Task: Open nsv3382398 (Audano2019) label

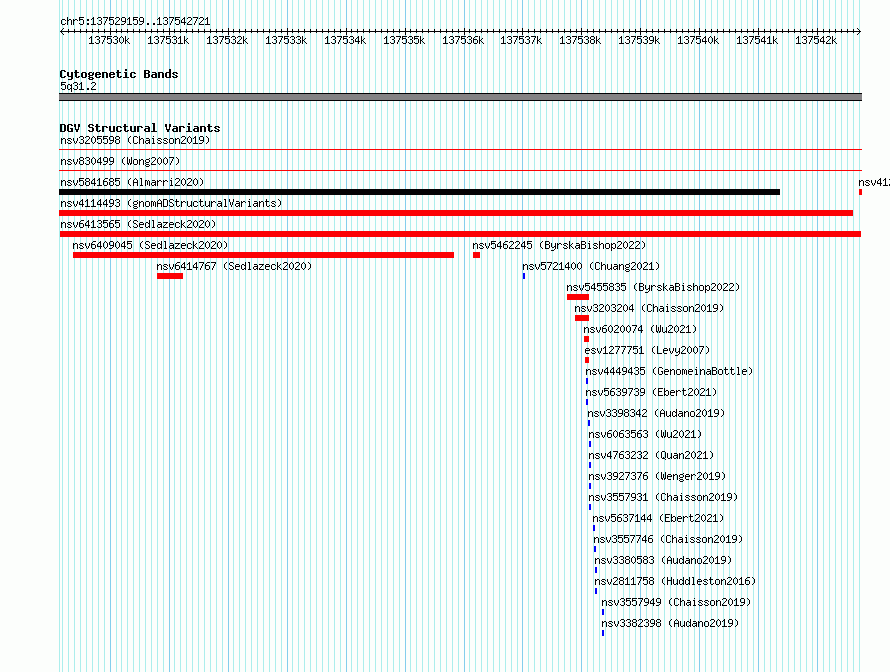Action: [x=670, y=623]
